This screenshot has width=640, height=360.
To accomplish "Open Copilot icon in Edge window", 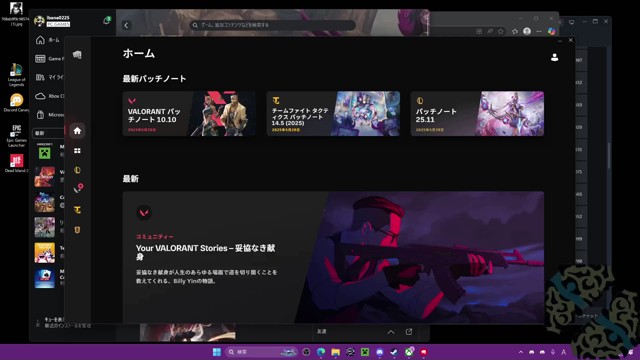I will [x=551, y=31].
